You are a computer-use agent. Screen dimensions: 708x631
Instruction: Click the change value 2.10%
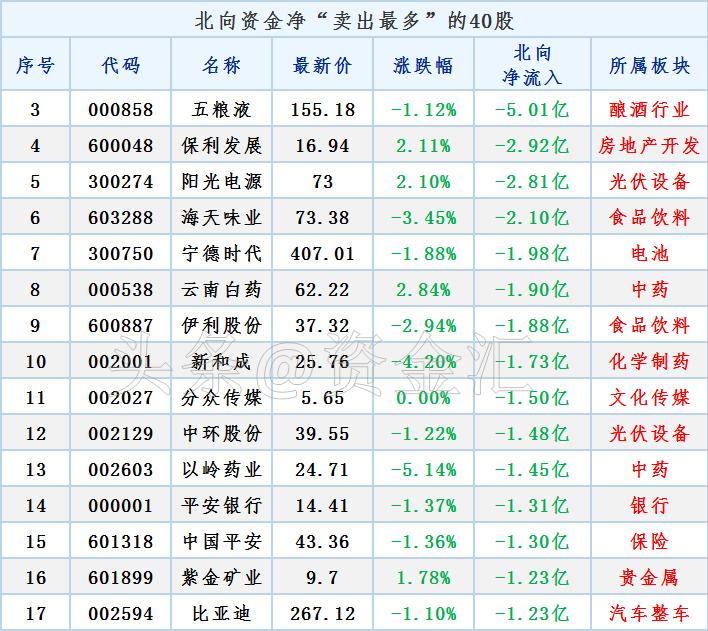point(423,182)
